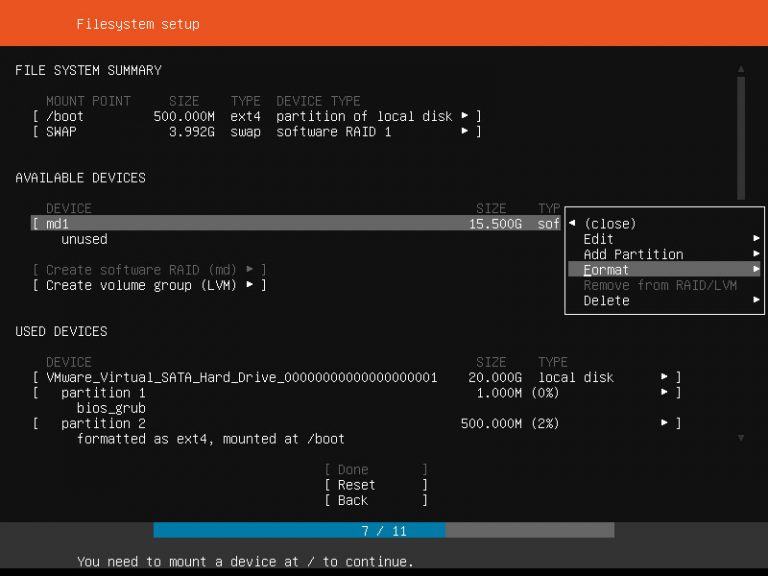768x576 pixels.
Task: Select the VMware_Virtual_SATA_Hard_Drive device row
Action: click(357, 377)
